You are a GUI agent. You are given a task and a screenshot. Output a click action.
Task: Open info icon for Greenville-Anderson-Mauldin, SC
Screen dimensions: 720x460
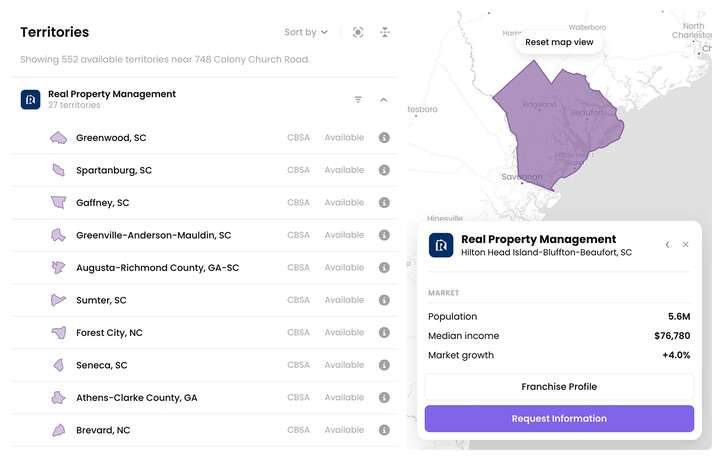point(384,235)
